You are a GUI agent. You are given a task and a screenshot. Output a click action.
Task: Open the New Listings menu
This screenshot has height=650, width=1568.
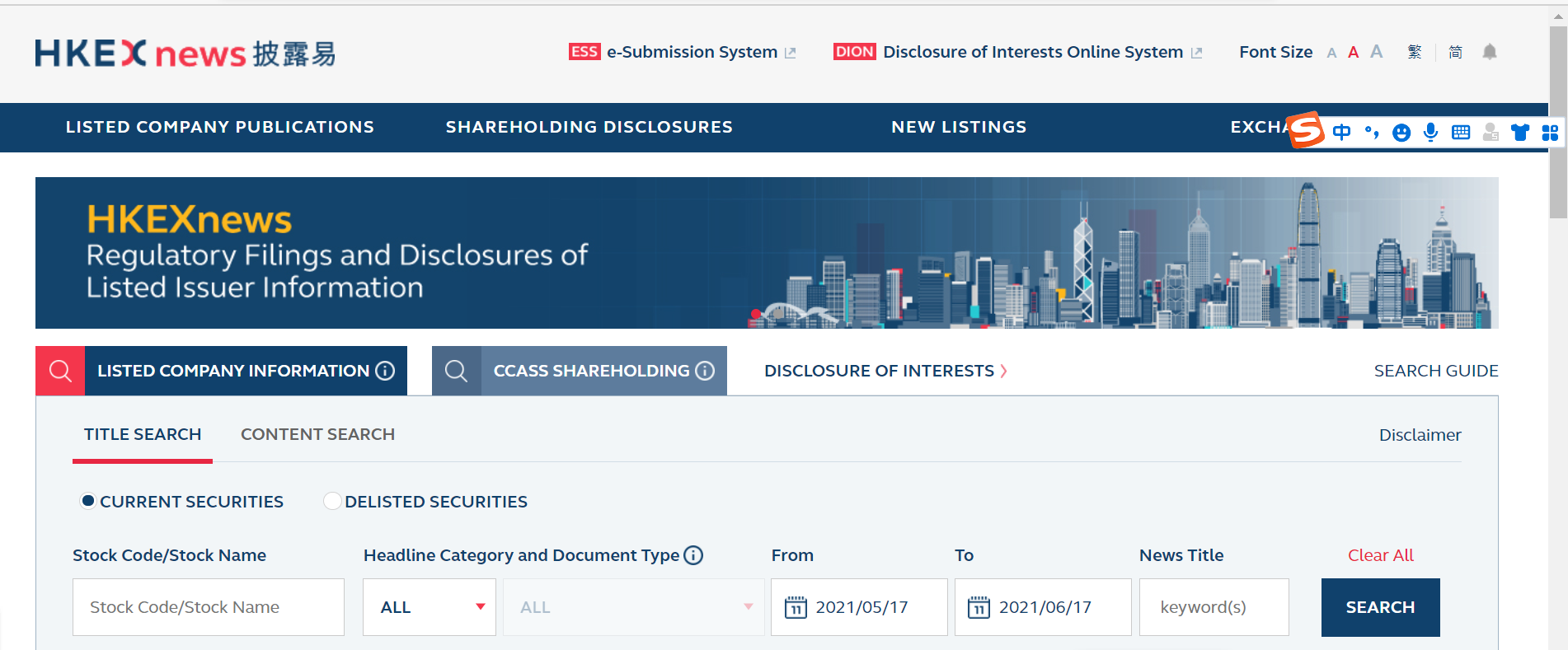(x=959, y=127)
